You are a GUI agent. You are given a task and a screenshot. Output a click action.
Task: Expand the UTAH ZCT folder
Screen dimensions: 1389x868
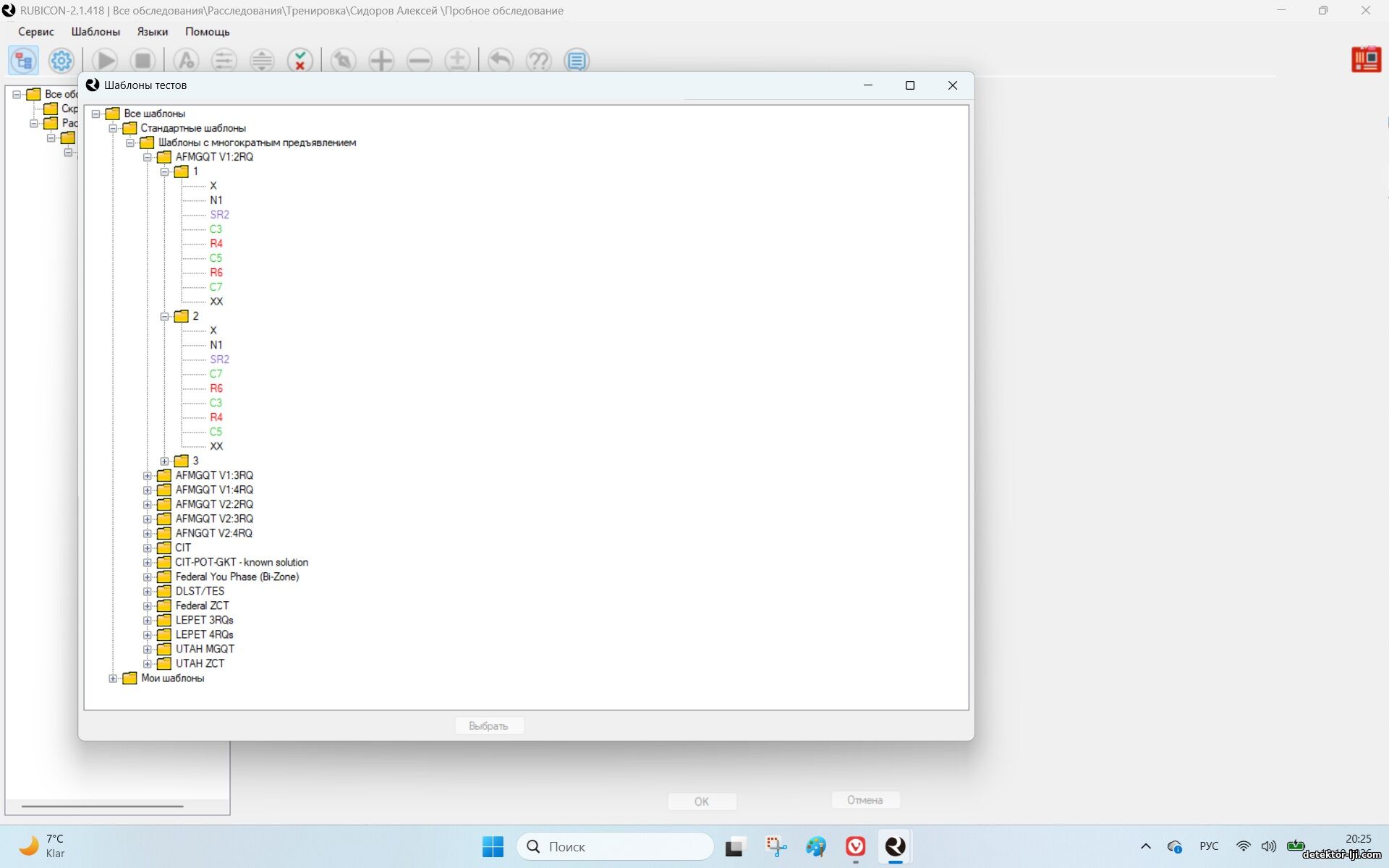point(148,663)
